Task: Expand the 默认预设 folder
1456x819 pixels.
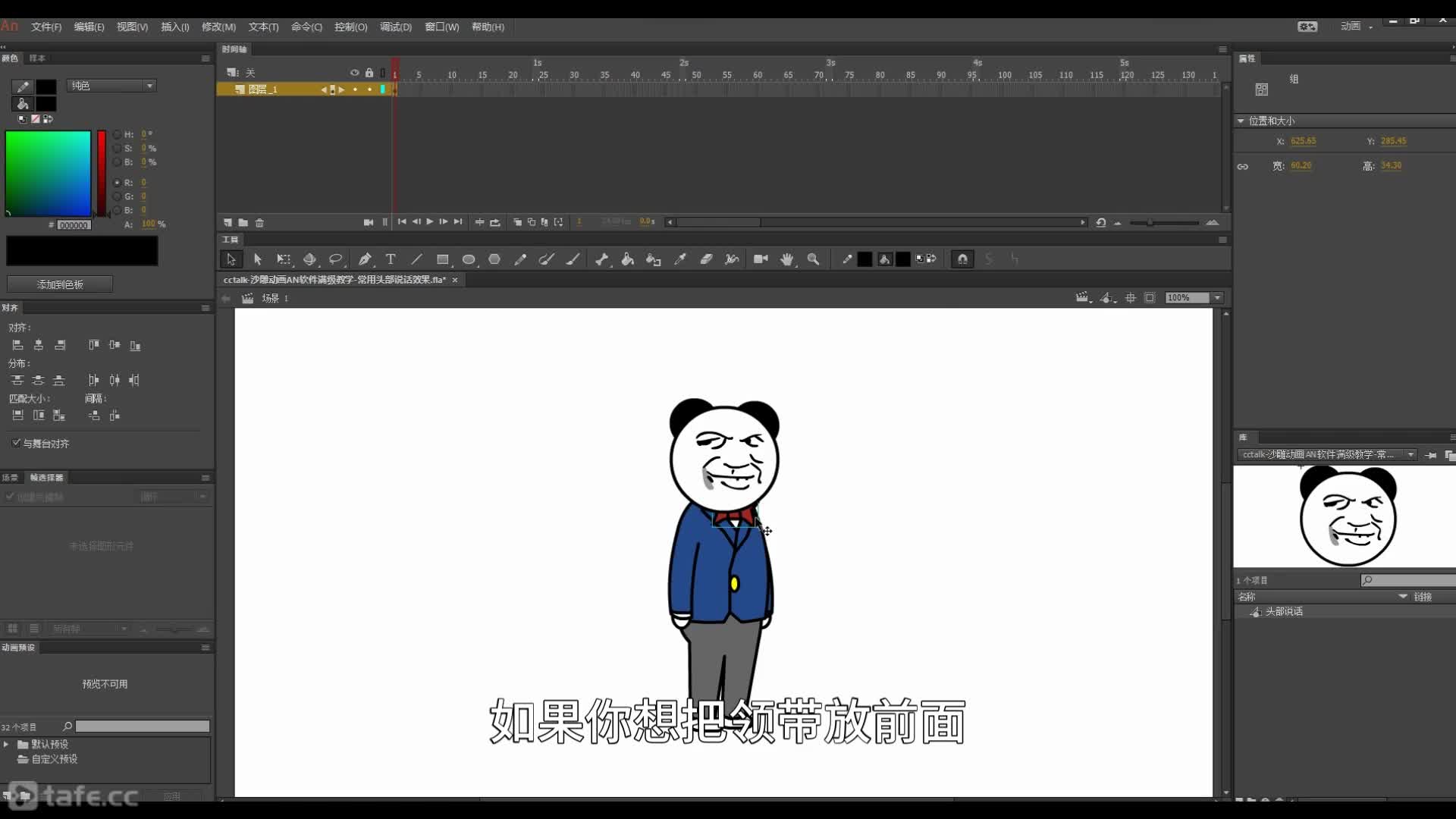Action: [x=6, y=744]
